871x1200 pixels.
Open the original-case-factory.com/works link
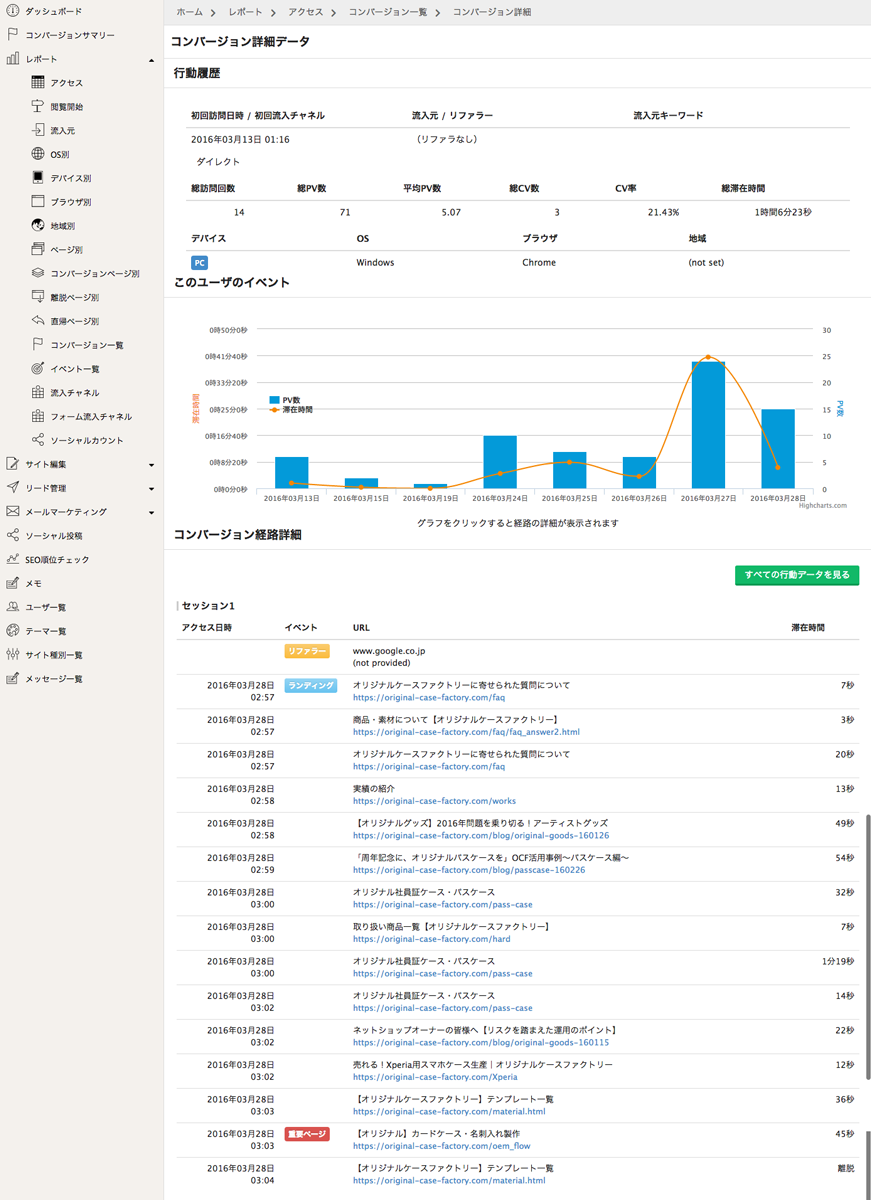434,801
